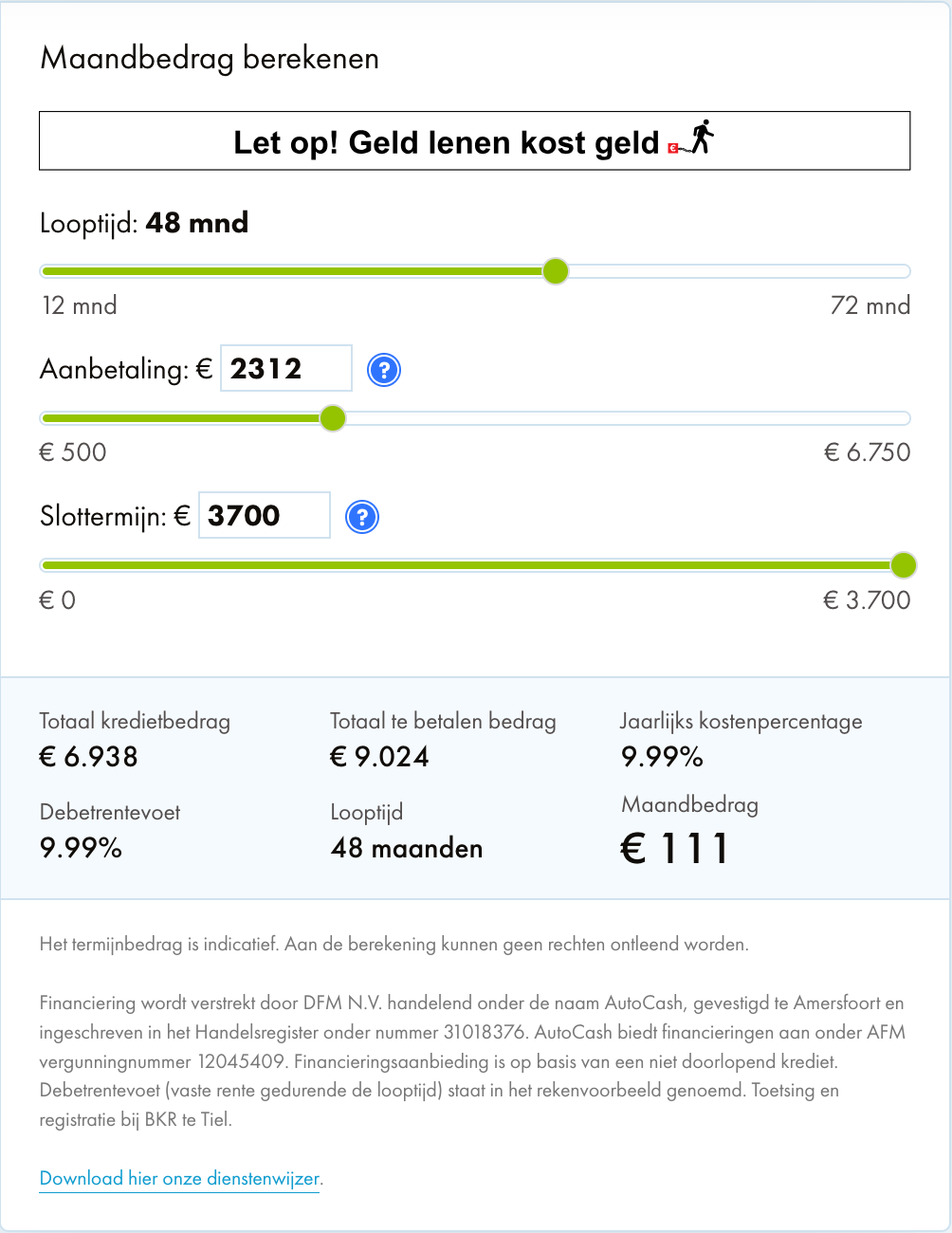Click the Slottermijn slider handle

tap(904, 565)
